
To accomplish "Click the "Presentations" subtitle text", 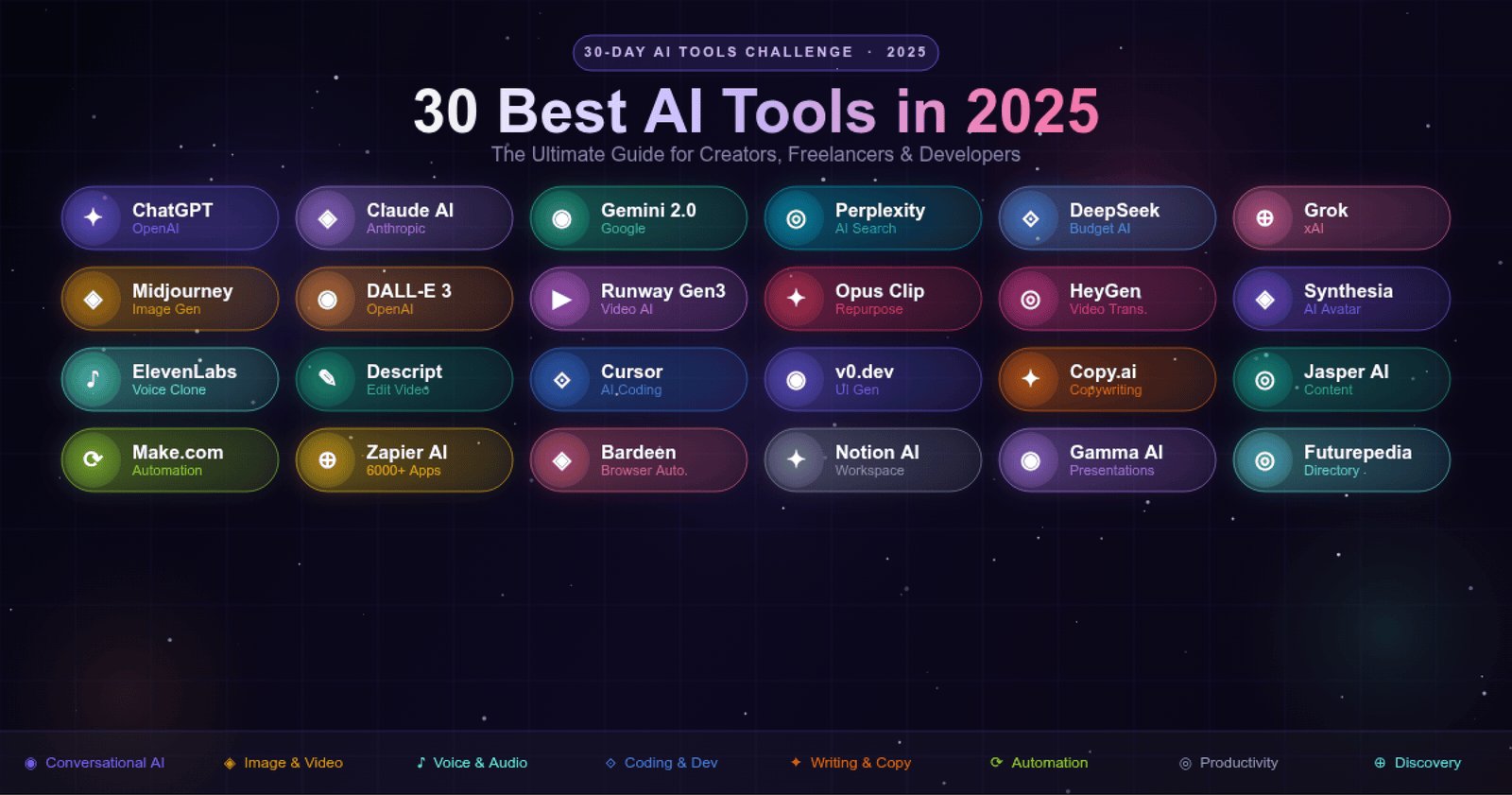I will click(x=1111, y=470).
